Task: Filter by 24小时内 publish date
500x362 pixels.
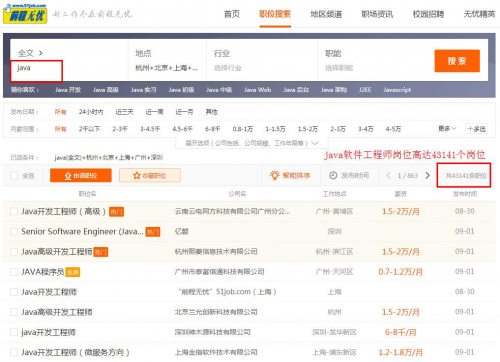Action: click(x=91, y=112)
